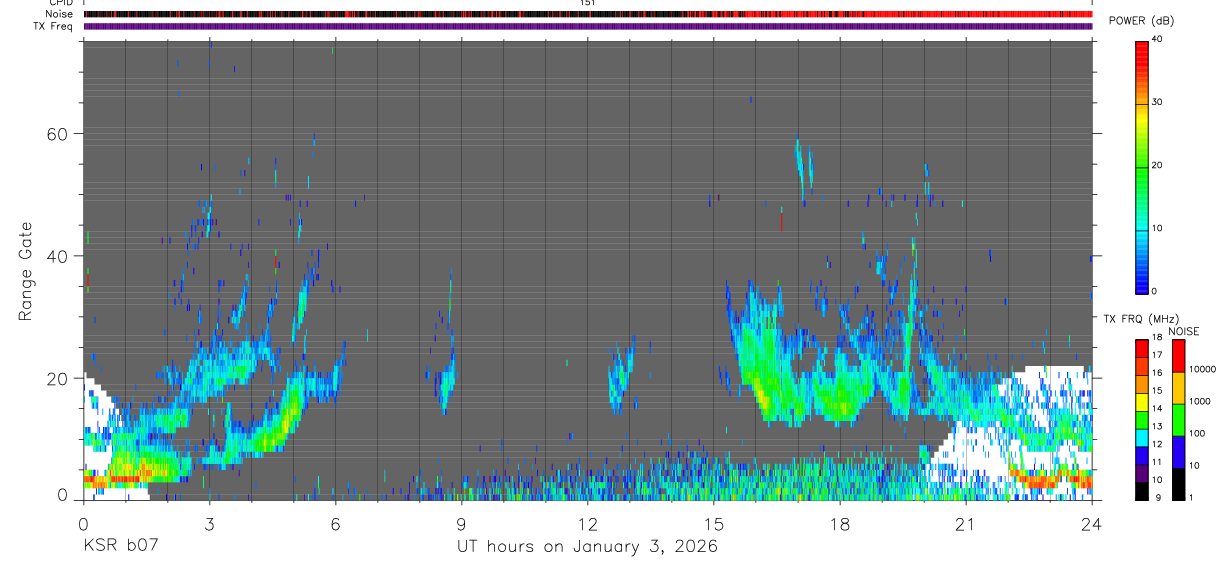Click 'UT hours on January 3, 2026' title
The width and height of the screenshot is (1228, 567).
[587, 547]
